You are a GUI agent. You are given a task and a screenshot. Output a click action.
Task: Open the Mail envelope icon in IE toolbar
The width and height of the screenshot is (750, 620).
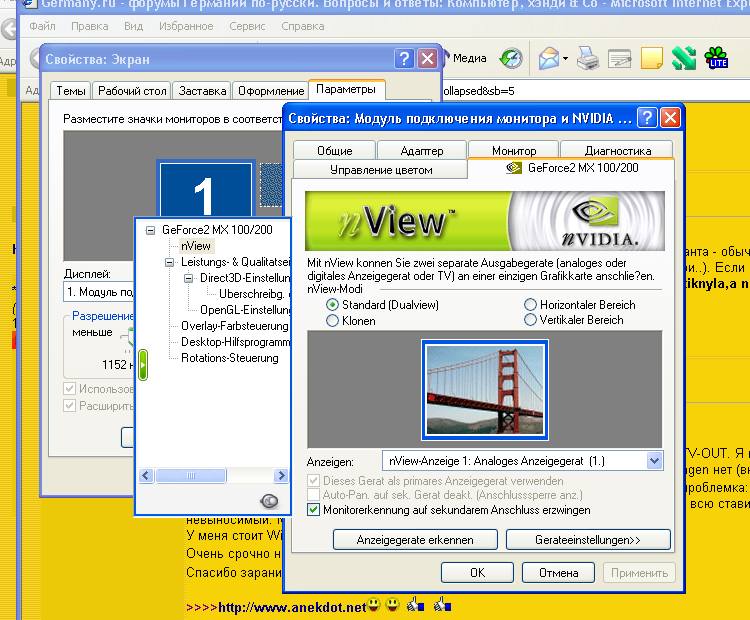549,59
